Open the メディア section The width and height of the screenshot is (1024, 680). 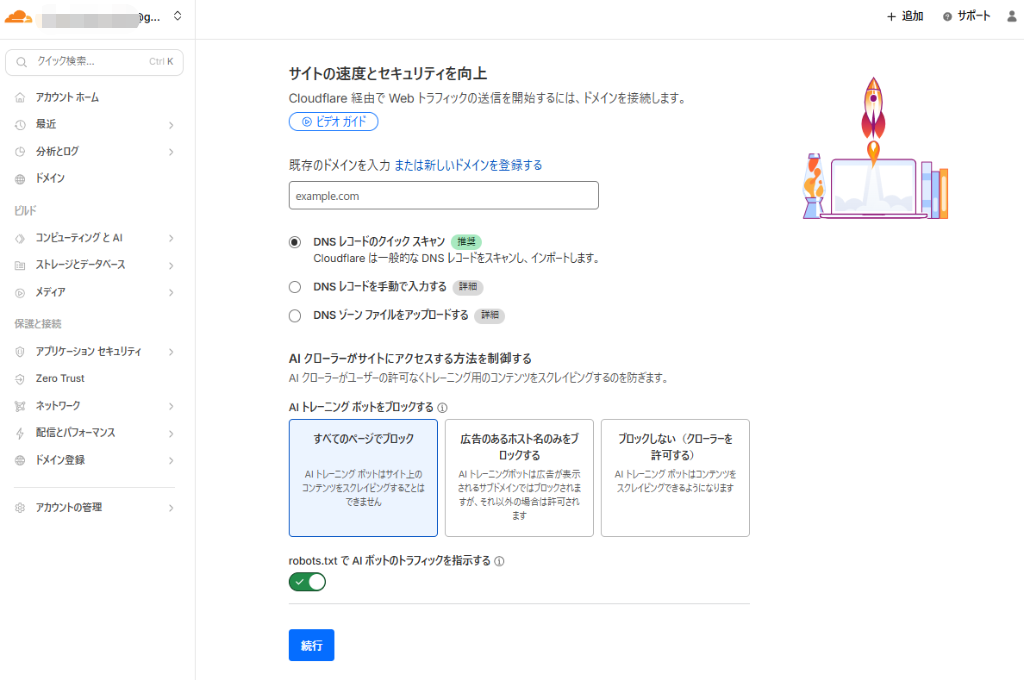[45, 292]
